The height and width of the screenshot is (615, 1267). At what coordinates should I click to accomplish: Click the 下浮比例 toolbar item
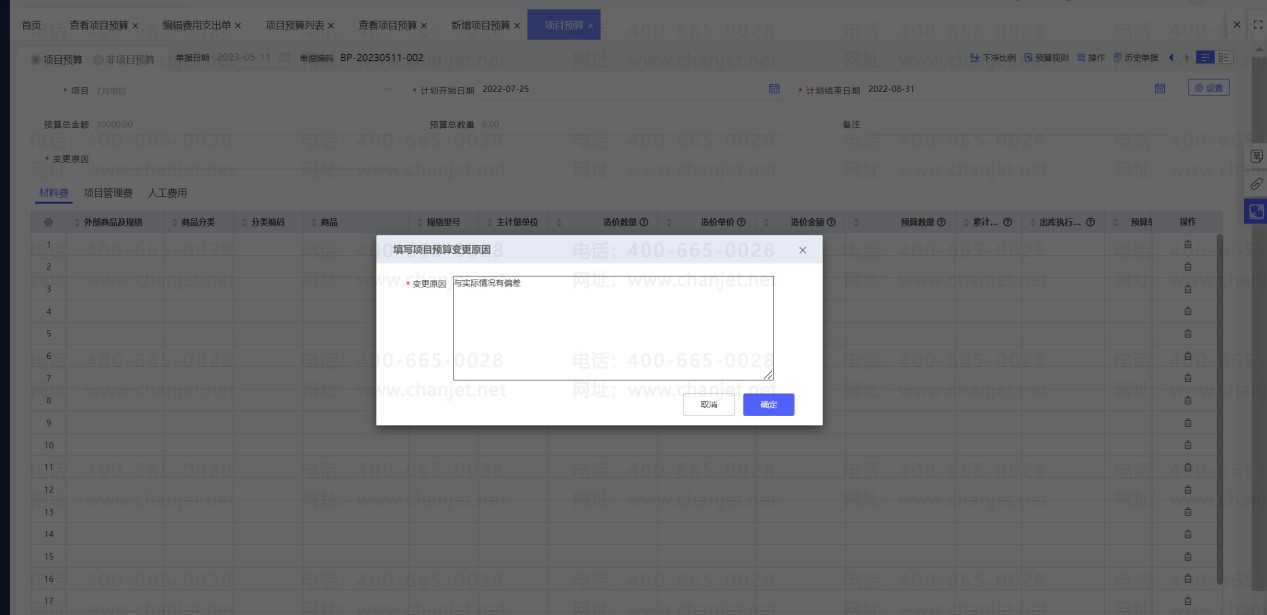[993, 58]
